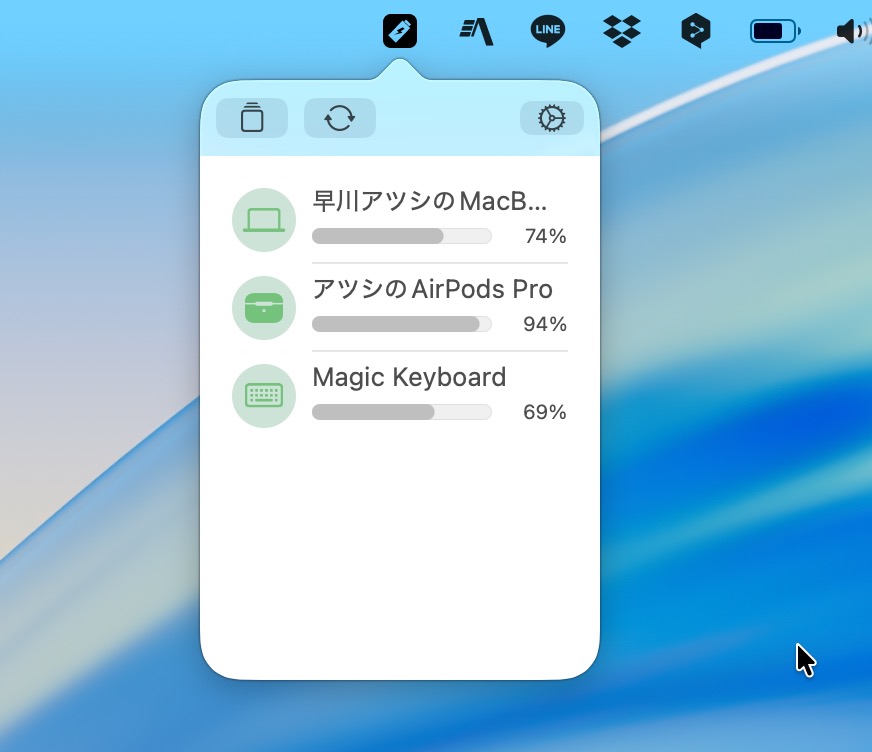Screen dimensions: 872x752
Task: Open the volume control in menu bar
Action: coord(852,31)
